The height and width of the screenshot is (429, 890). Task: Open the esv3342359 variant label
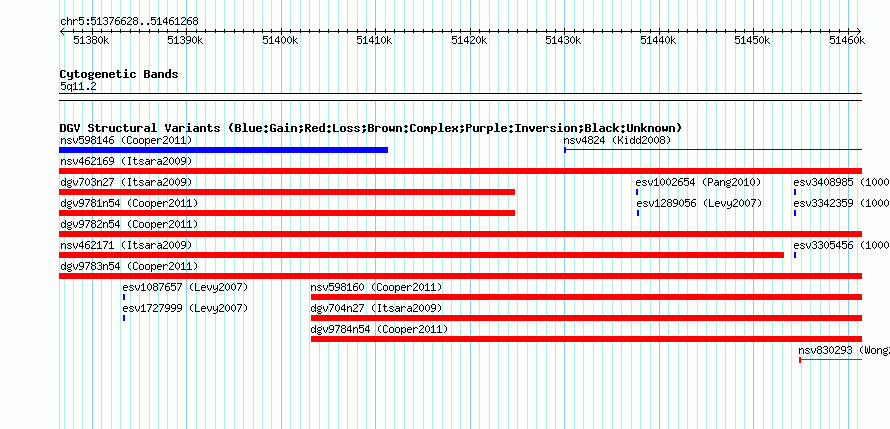pos(841,203)
